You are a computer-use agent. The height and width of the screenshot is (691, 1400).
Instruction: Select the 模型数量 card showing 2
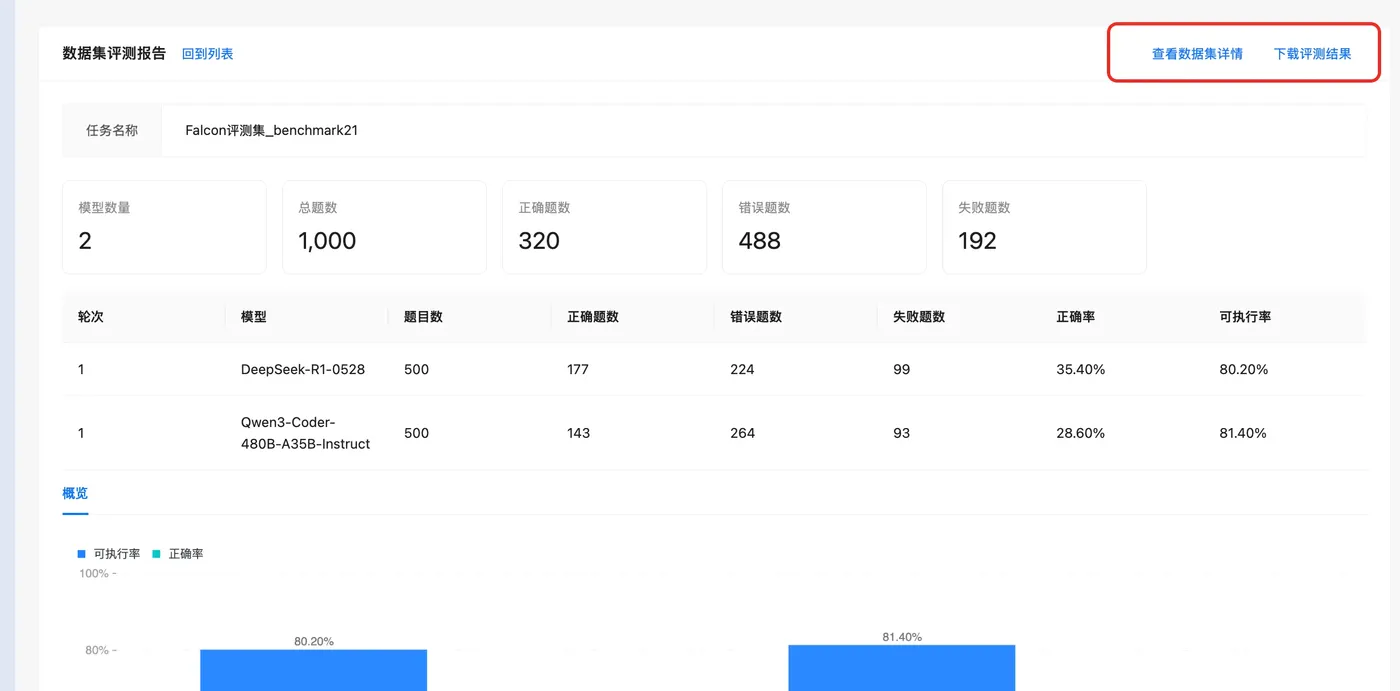coord(164,227)
